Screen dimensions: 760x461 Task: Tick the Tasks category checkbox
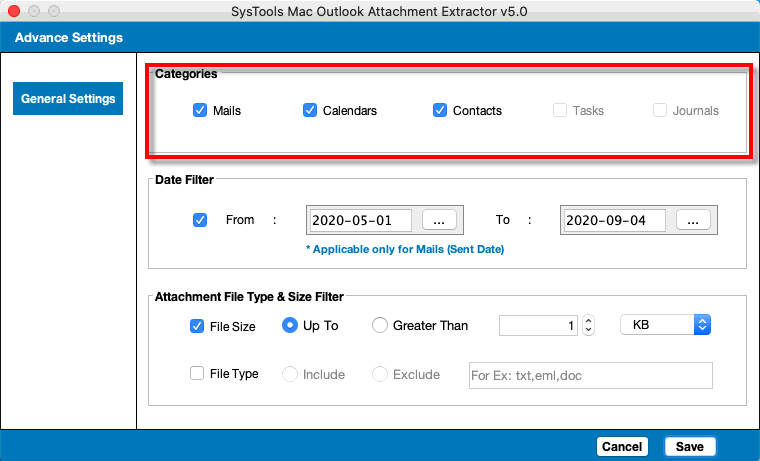[x=560, y=111]
